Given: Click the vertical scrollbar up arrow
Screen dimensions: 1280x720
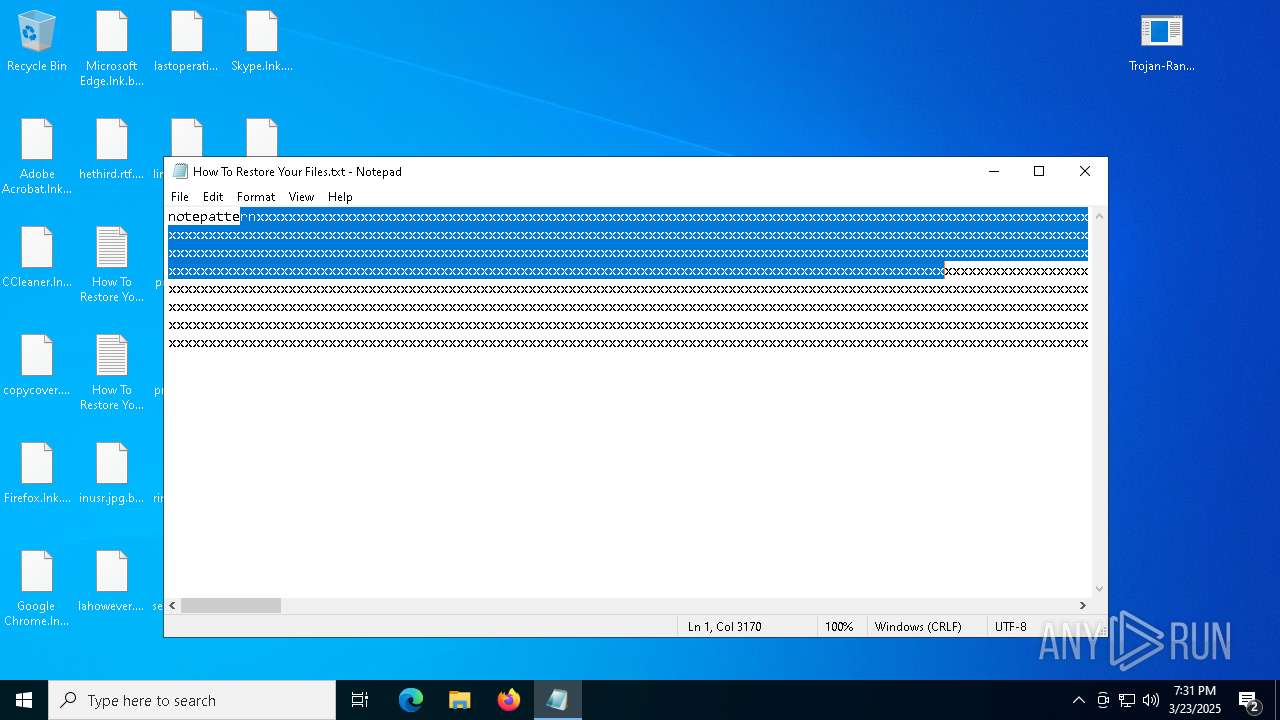Looking at the screenshot, I should (x=1099, y=216).
